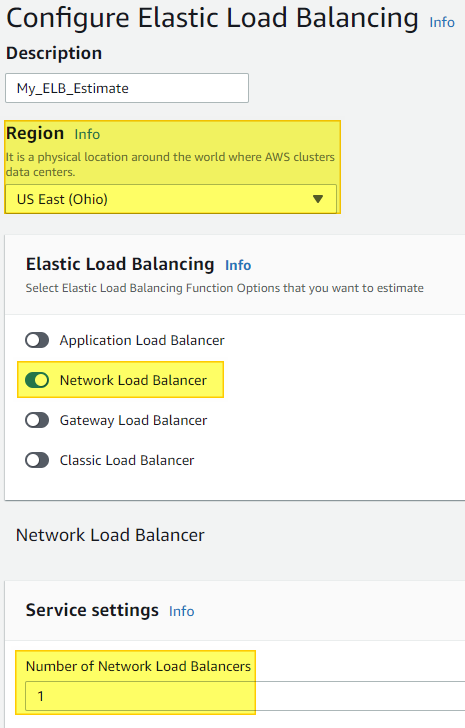Click the Elastic Load Balancing section heading
Viewport: 465px width, 728px height.
(x=120, y=264)
